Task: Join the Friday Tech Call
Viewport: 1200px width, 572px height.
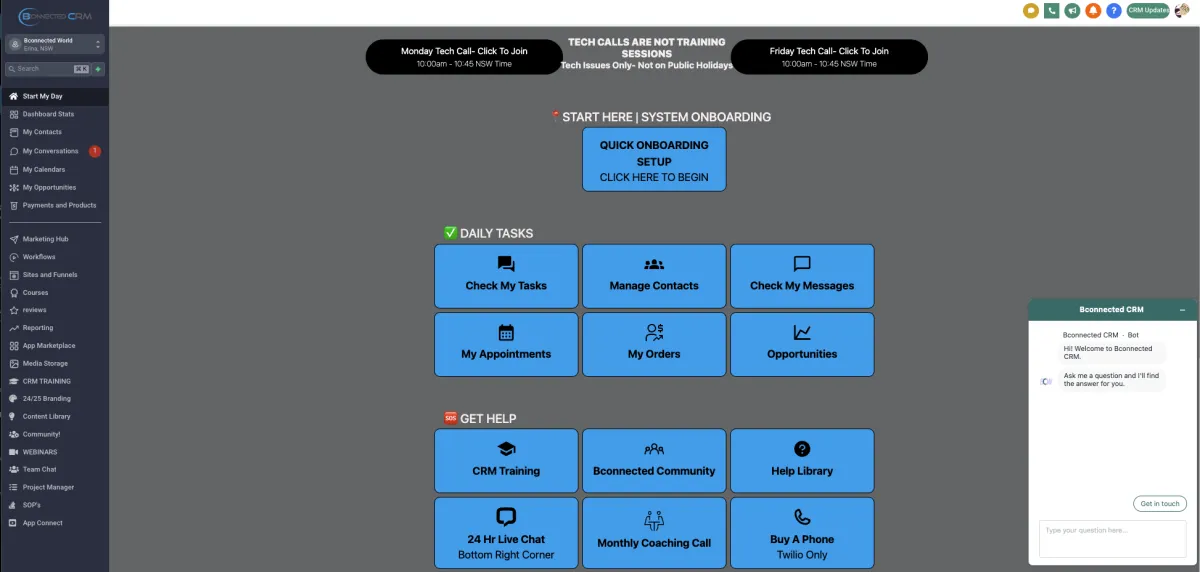Action: pyautogui.click(x=829, y=57)
